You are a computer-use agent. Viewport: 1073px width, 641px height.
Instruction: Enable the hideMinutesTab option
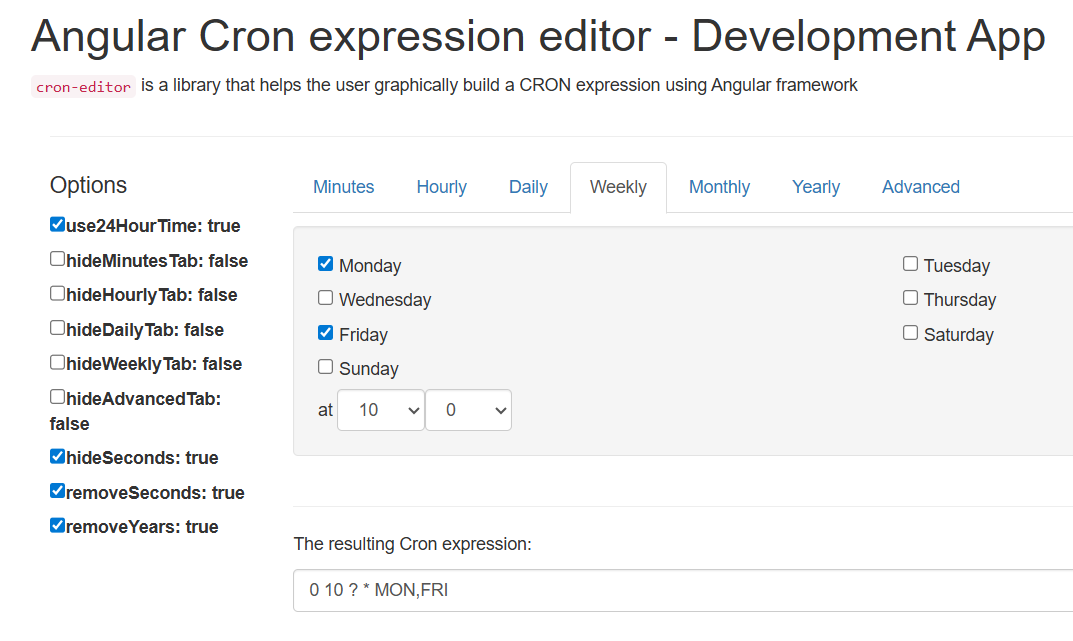[x=57, y=259]
